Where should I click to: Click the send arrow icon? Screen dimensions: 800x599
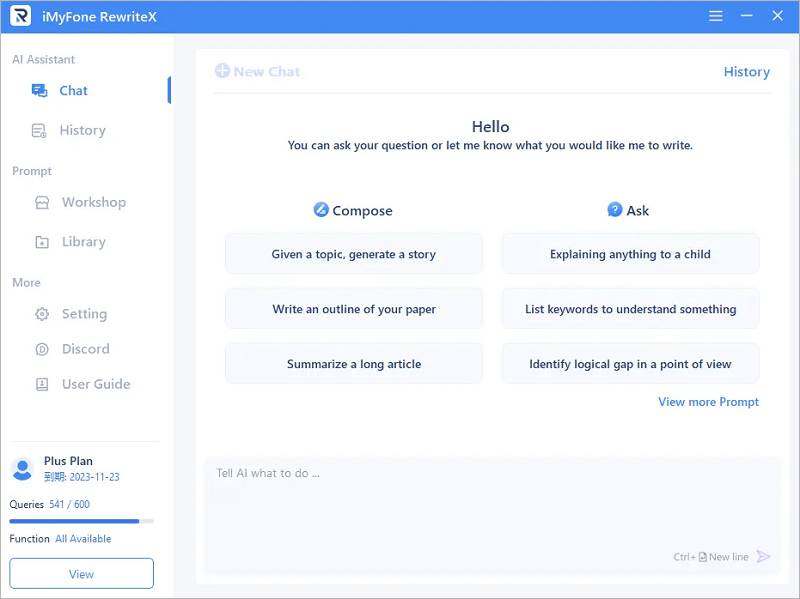(763, 556)
